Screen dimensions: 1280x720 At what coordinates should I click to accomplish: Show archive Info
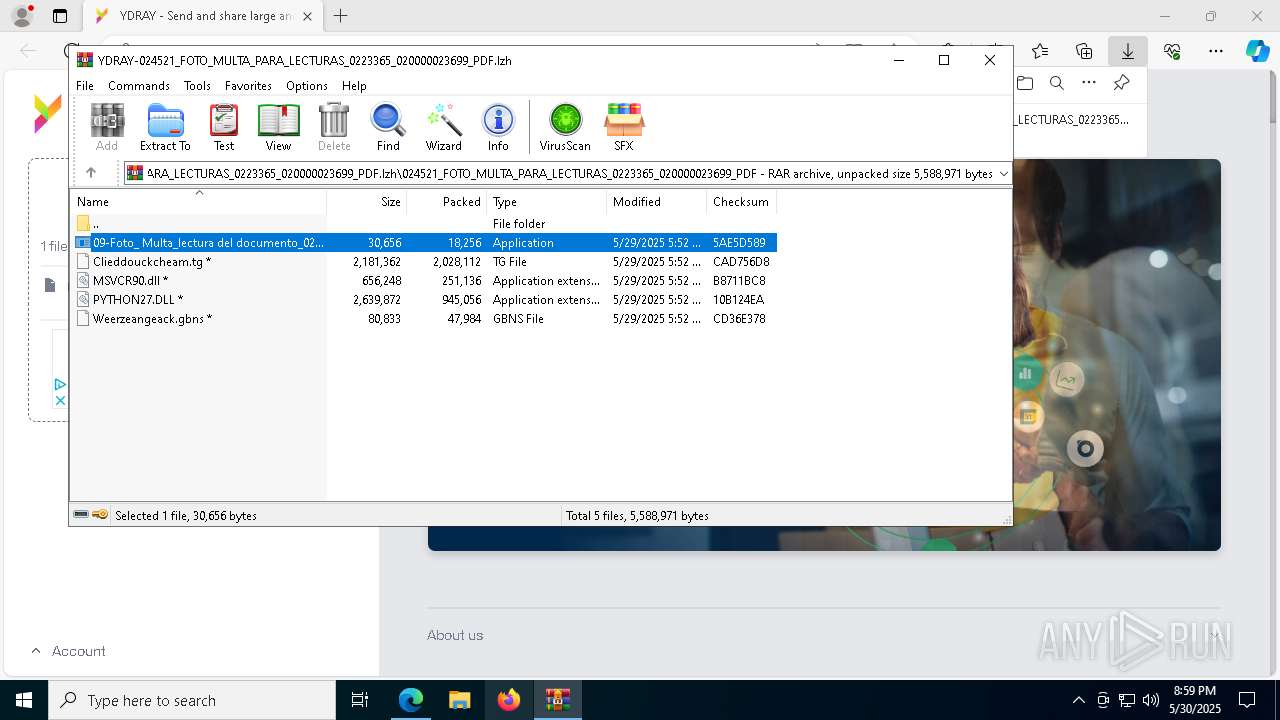[498, 127]
